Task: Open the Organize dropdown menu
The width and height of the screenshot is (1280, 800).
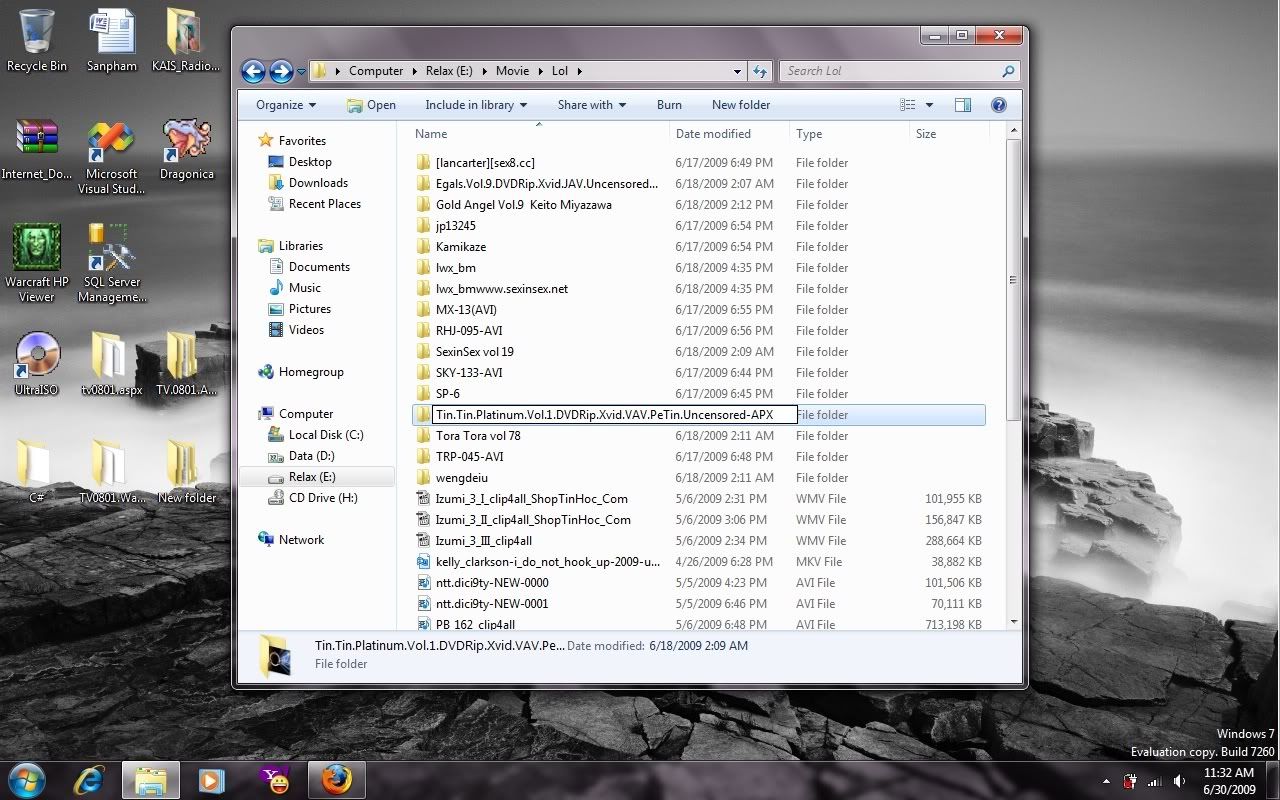Action: [285, 105]
